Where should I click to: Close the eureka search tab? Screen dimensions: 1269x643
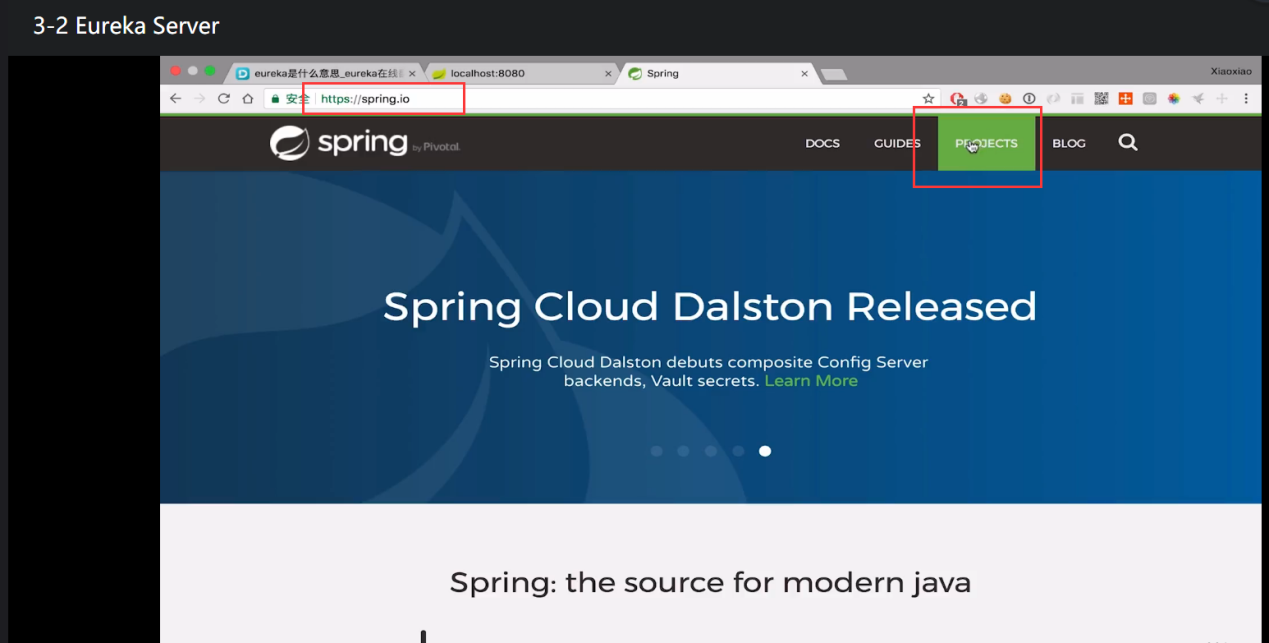click(x=412, y=74)
